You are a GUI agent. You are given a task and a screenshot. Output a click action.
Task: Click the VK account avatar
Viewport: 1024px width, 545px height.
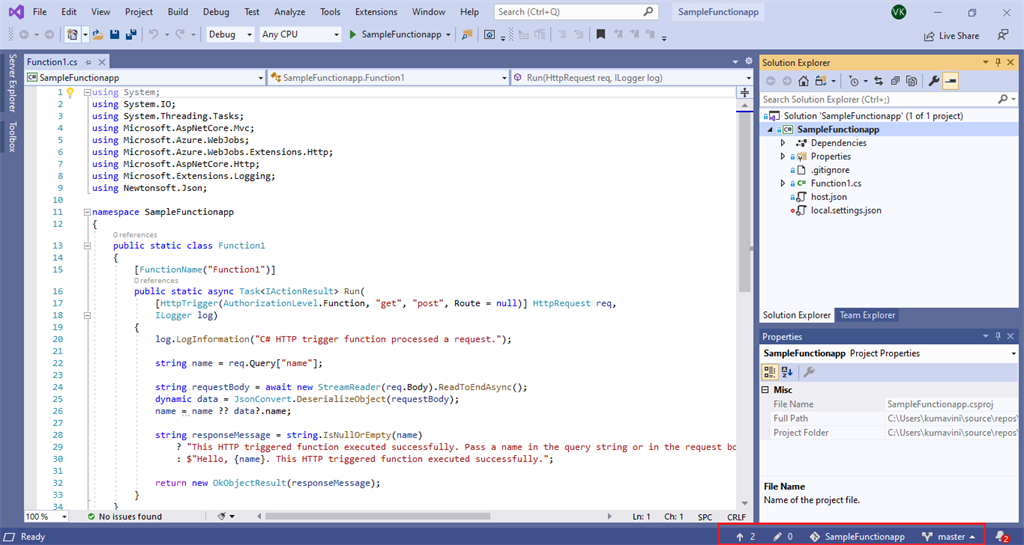[x=899, y=12]
